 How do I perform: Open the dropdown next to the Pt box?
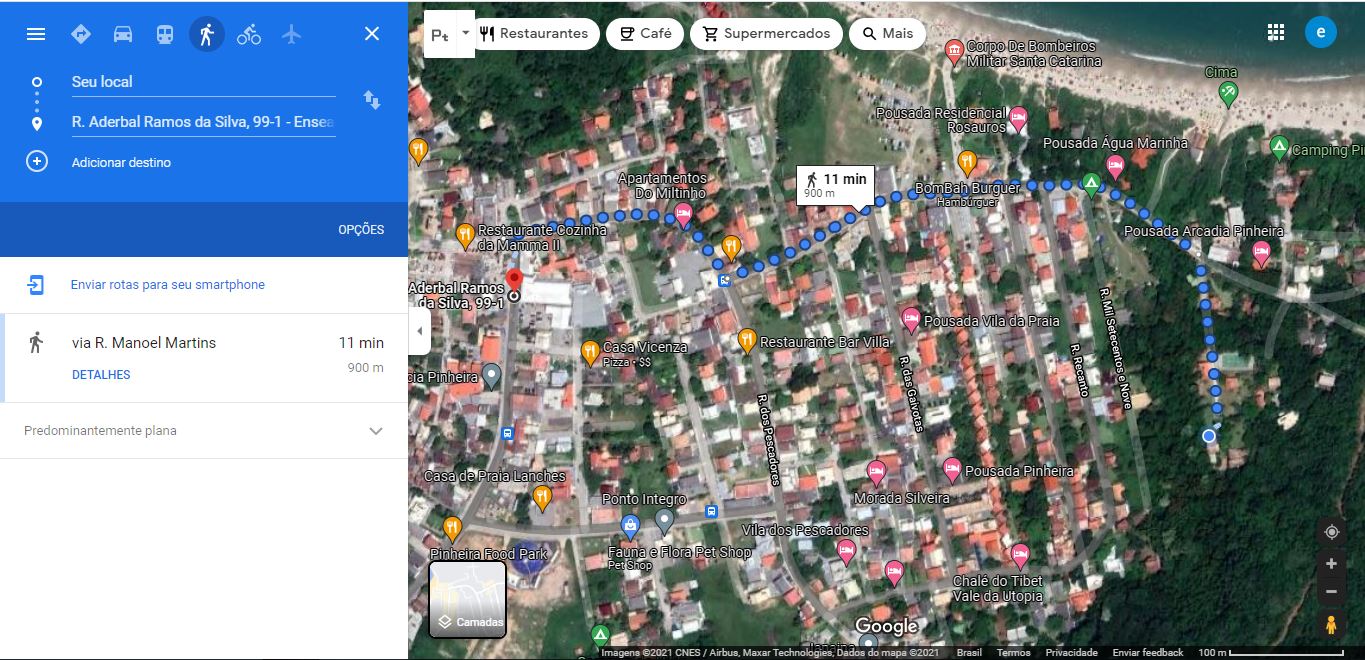465,33
